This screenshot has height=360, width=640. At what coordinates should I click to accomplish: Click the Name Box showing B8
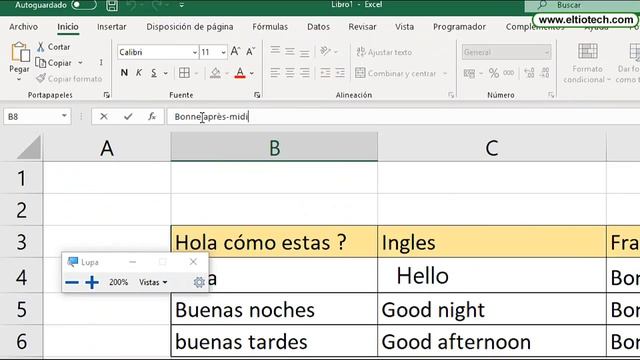(x=32, y=117)
